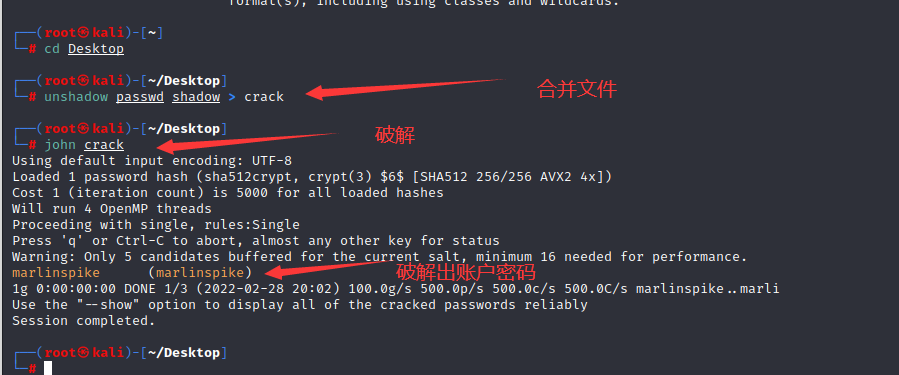Click the red annotation '破解出账户密码'
The width and height of the screenshot is (899, 375).
tap(466, 270)
